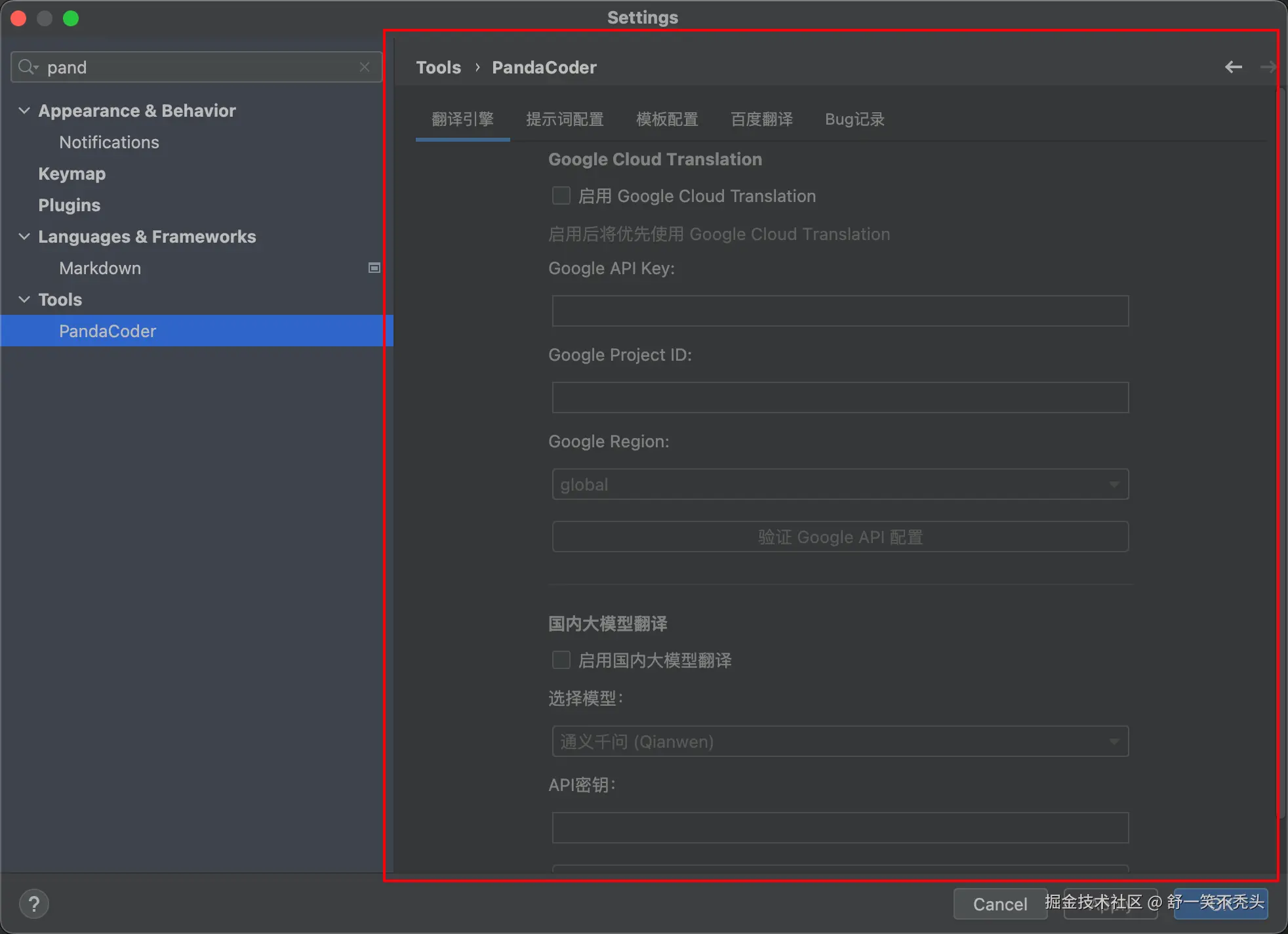Collapse the Tools tree section

(24, 299)
